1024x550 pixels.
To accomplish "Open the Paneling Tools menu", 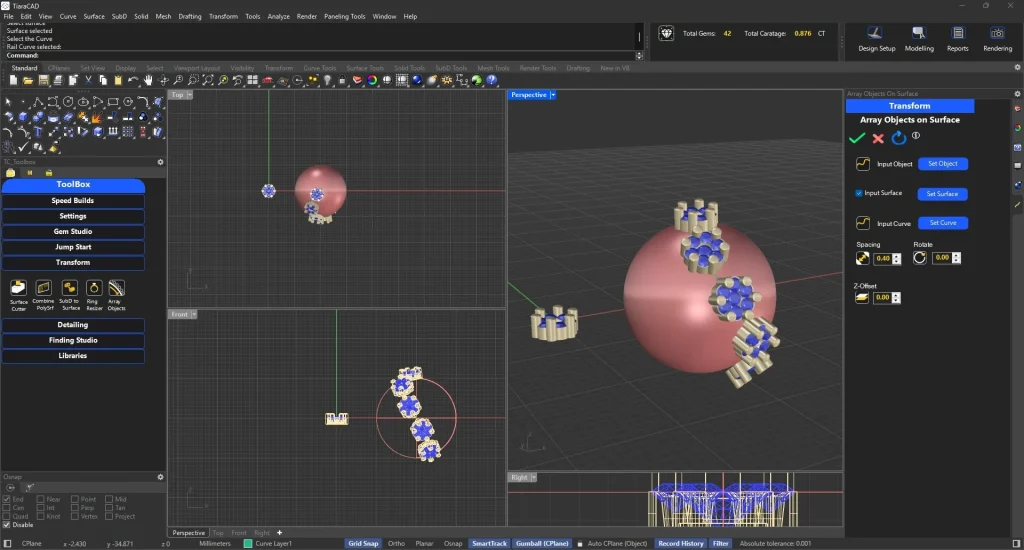I will click(x=345, y=17).
